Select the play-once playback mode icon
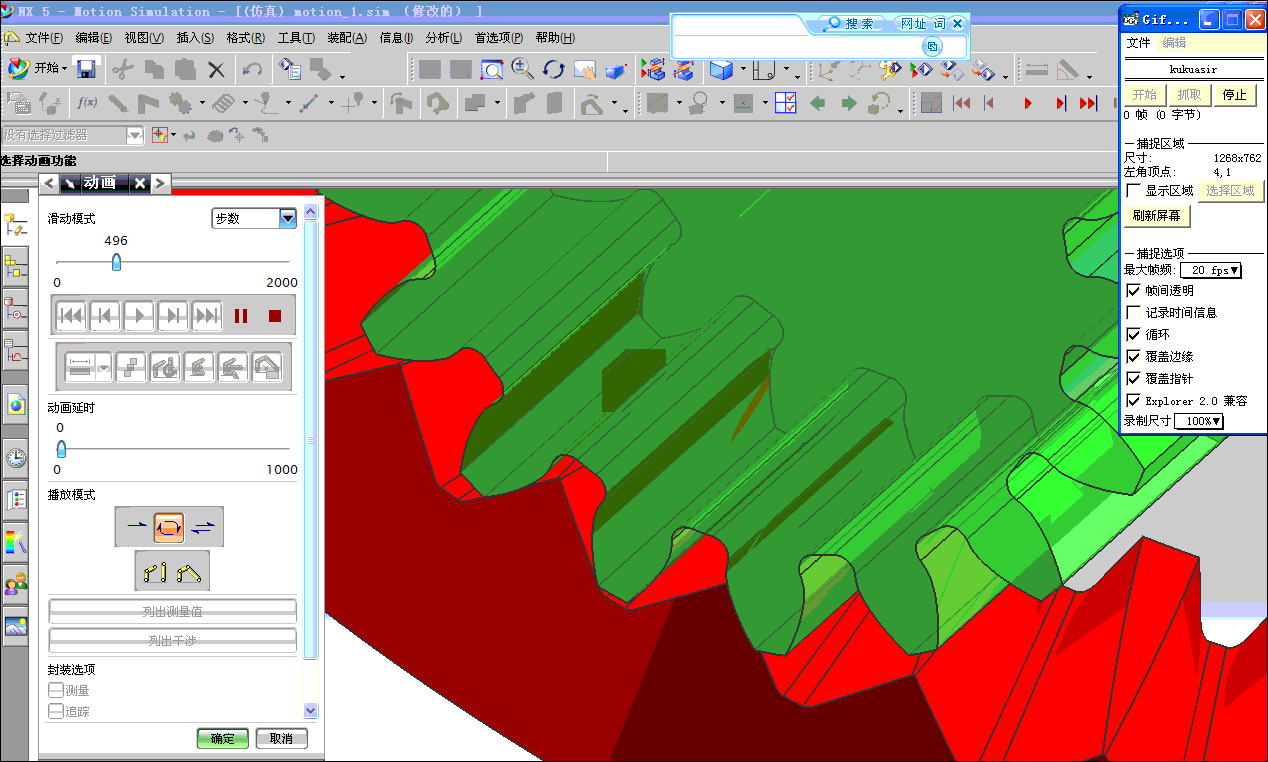This screenshot has height=762, width=1268. tap(136, 526)
